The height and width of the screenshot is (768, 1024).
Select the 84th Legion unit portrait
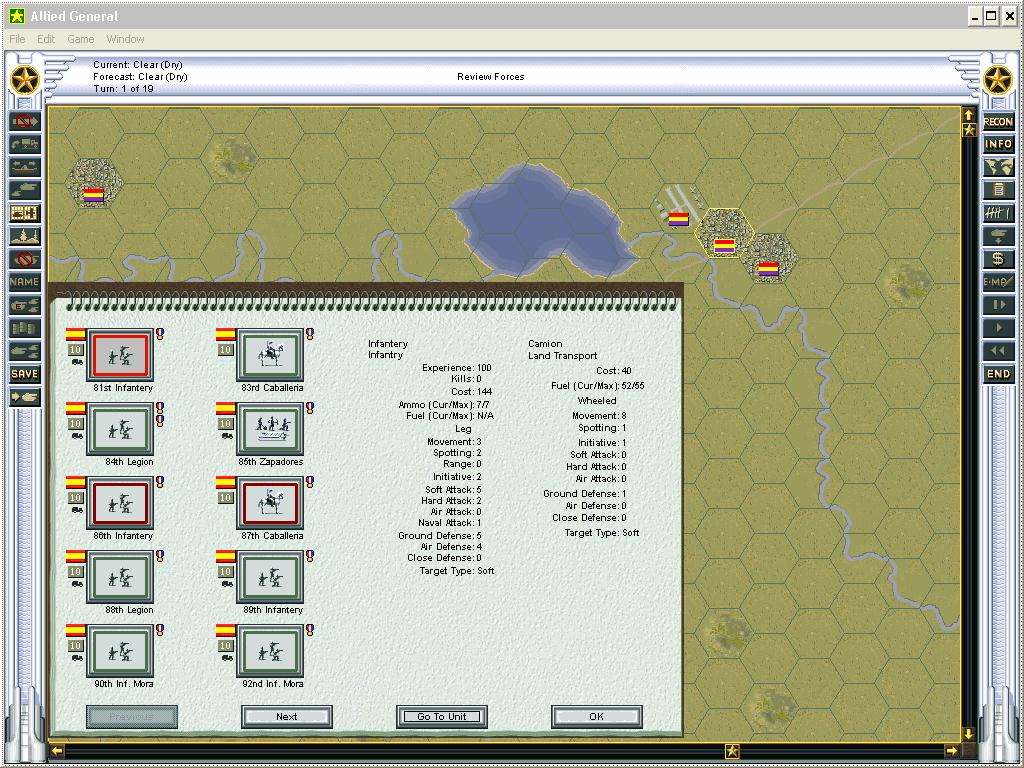tap(120, 429)
